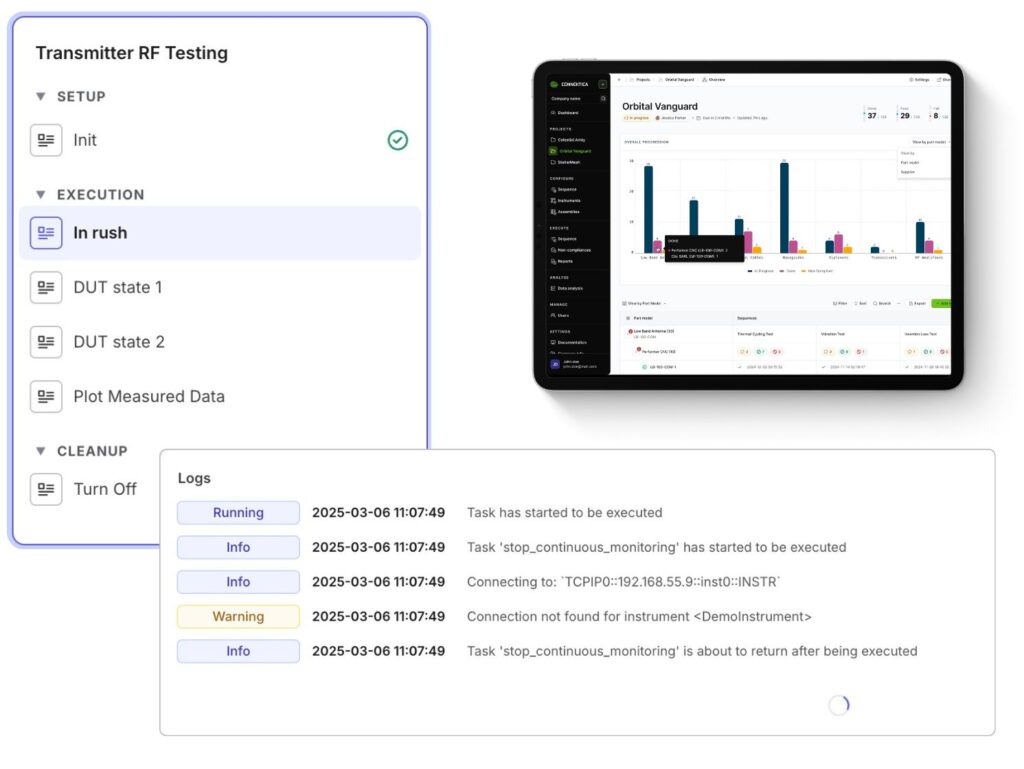This screenshot has height=769, width=1024.
Task: Click the Assemblies icon in the tablet sidebar
Action: pyautogui.click(x=553, y=212)
